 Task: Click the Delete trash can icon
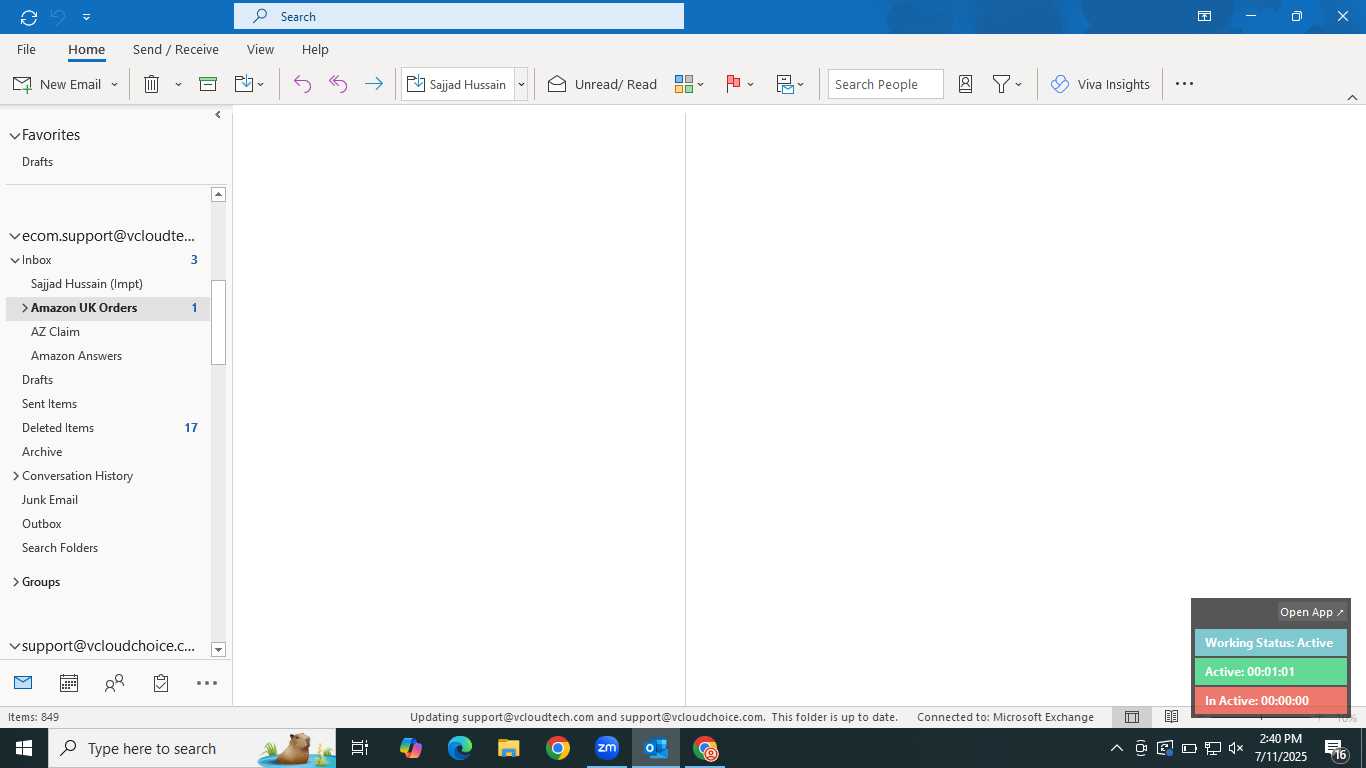point(151,84)
